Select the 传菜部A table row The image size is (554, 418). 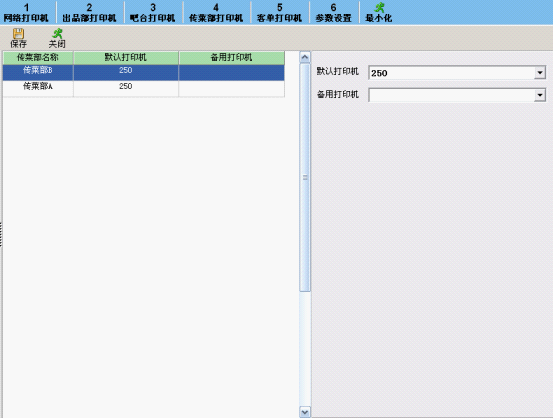pyautogui.click(x=143, y=88)
